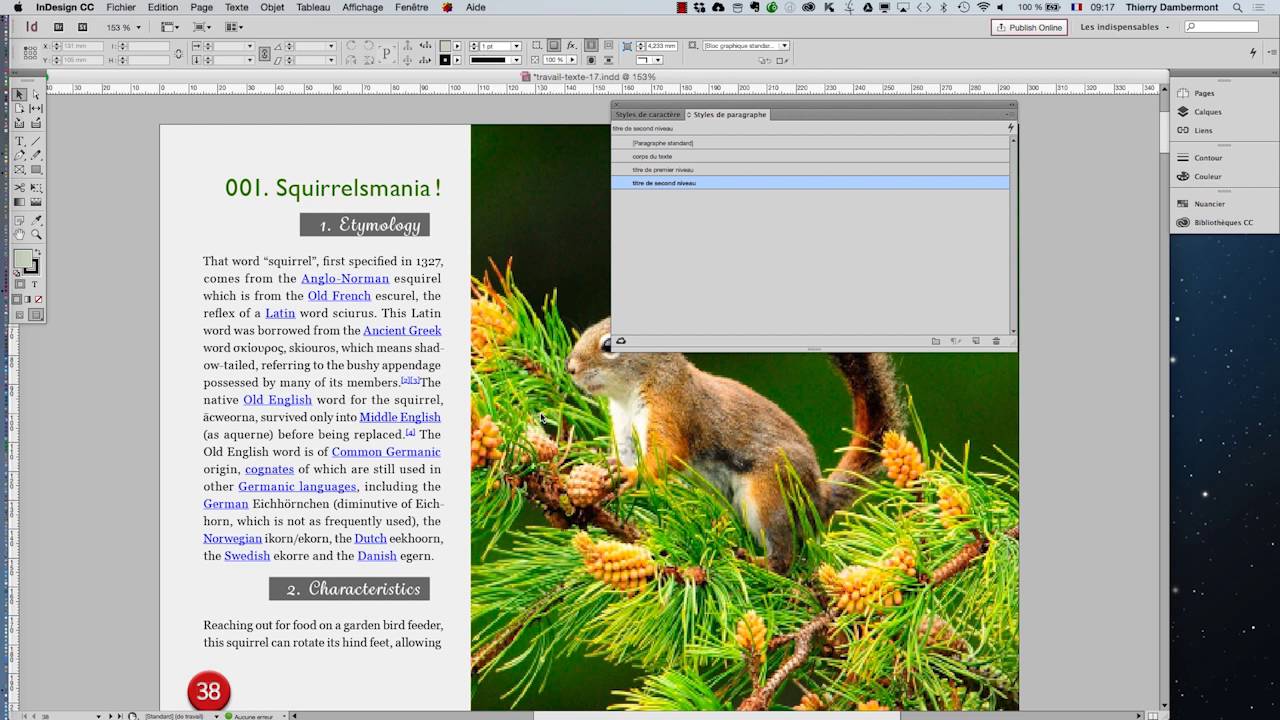Expand the stroke weight 1 pt dropdown
The image size is (1280, 720).
coord(516,46)
